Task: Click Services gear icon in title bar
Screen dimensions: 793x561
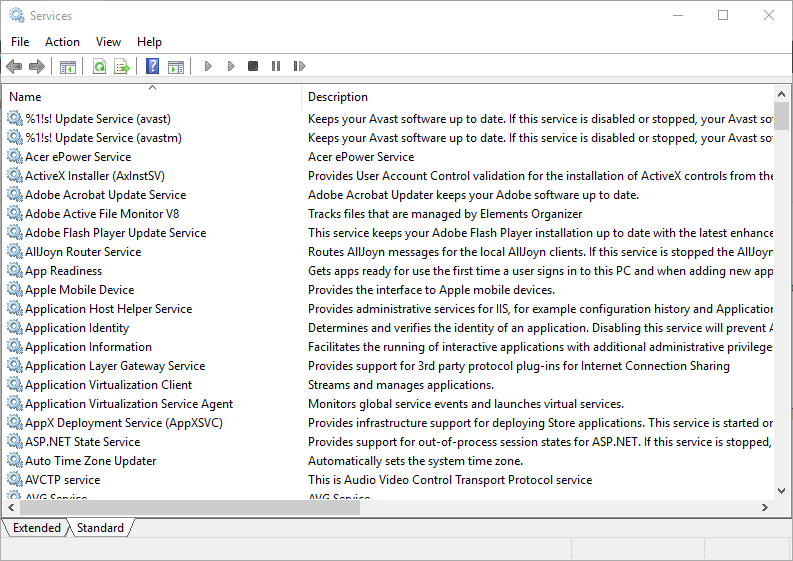Action: [17, 16]
